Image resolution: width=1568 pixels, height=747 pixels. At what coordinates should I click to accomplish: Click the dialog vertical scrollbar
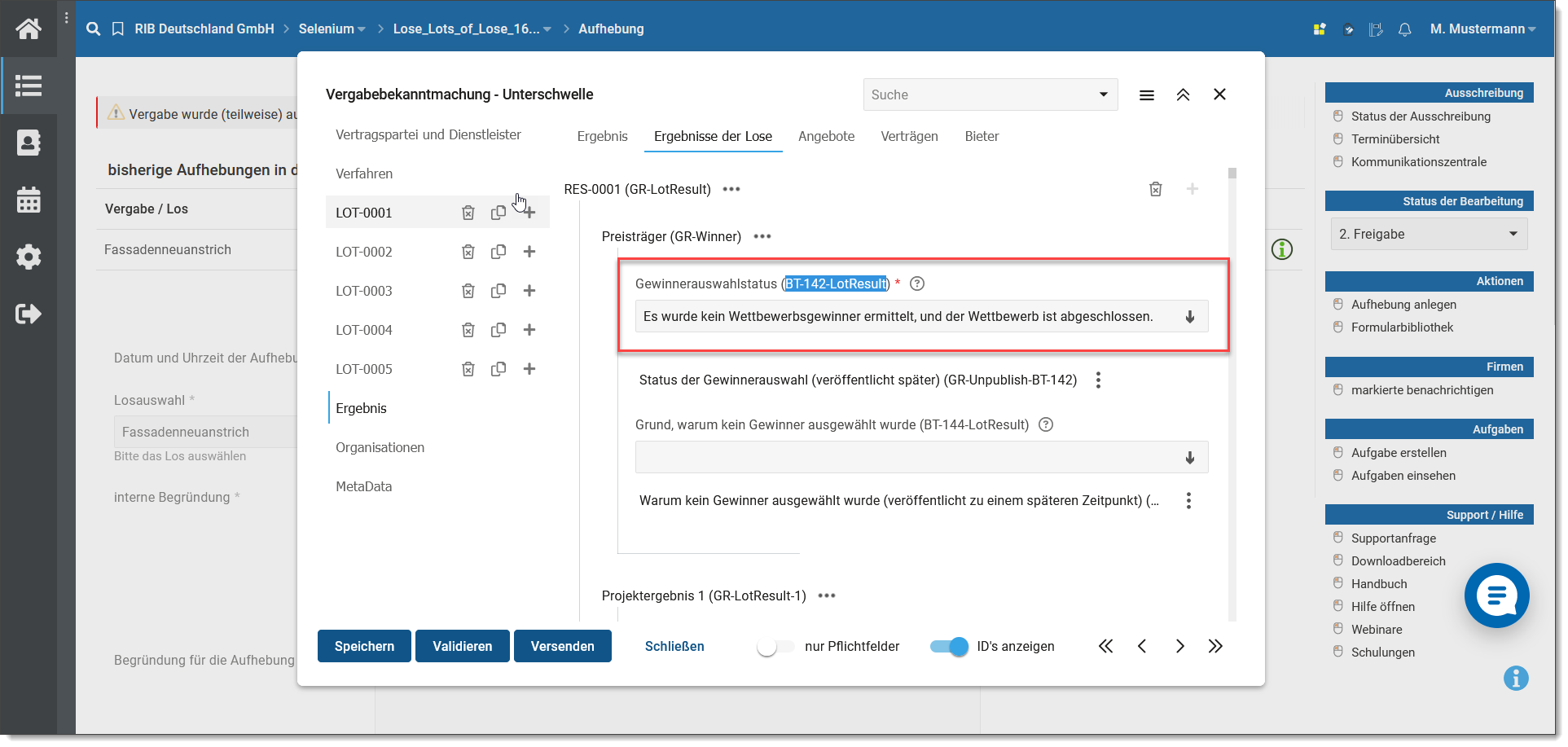tap(1232, 394)
